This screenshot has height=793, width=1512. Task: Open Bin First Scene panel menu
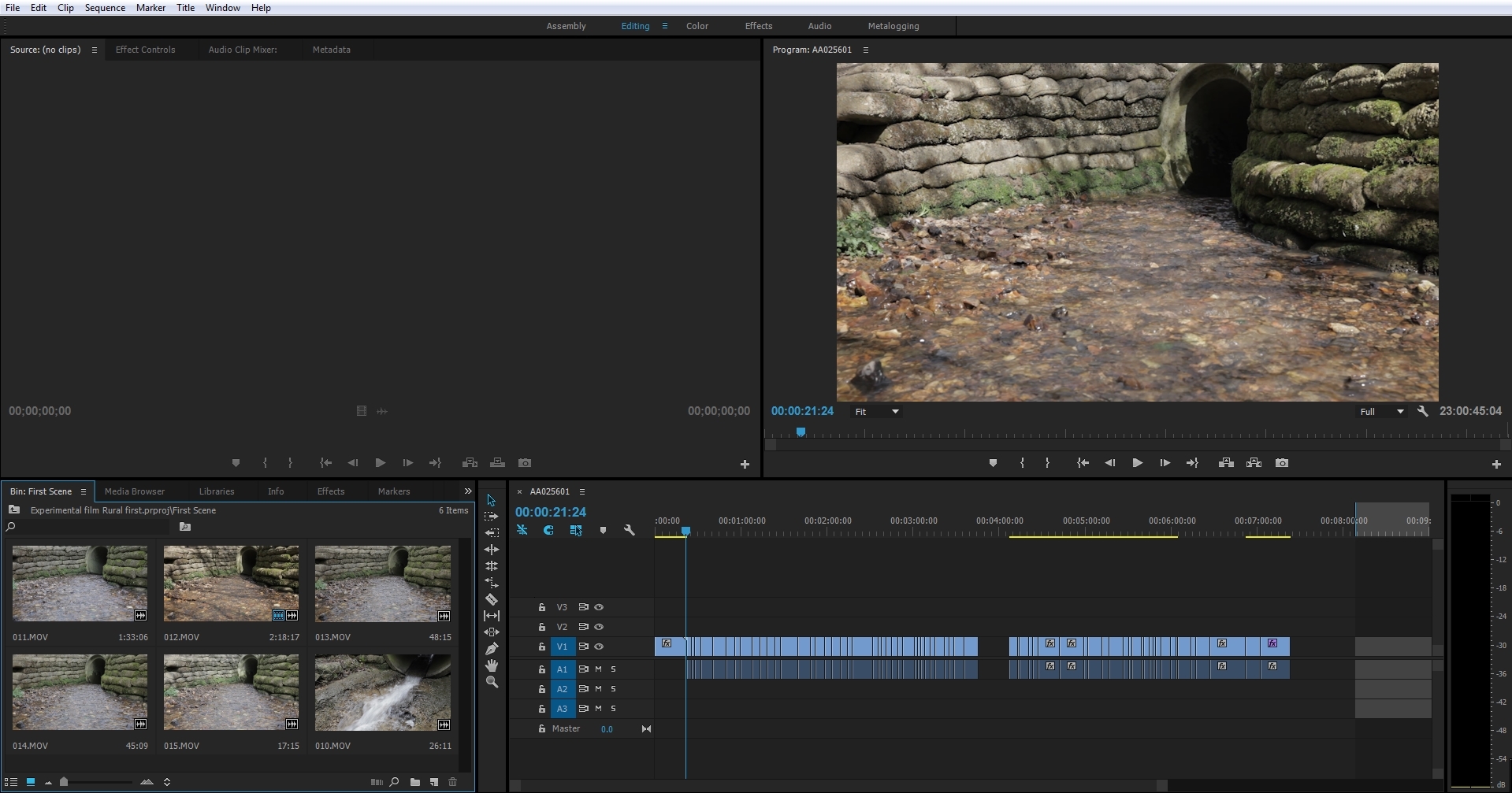pyautogui.click(x=84, y=491)
